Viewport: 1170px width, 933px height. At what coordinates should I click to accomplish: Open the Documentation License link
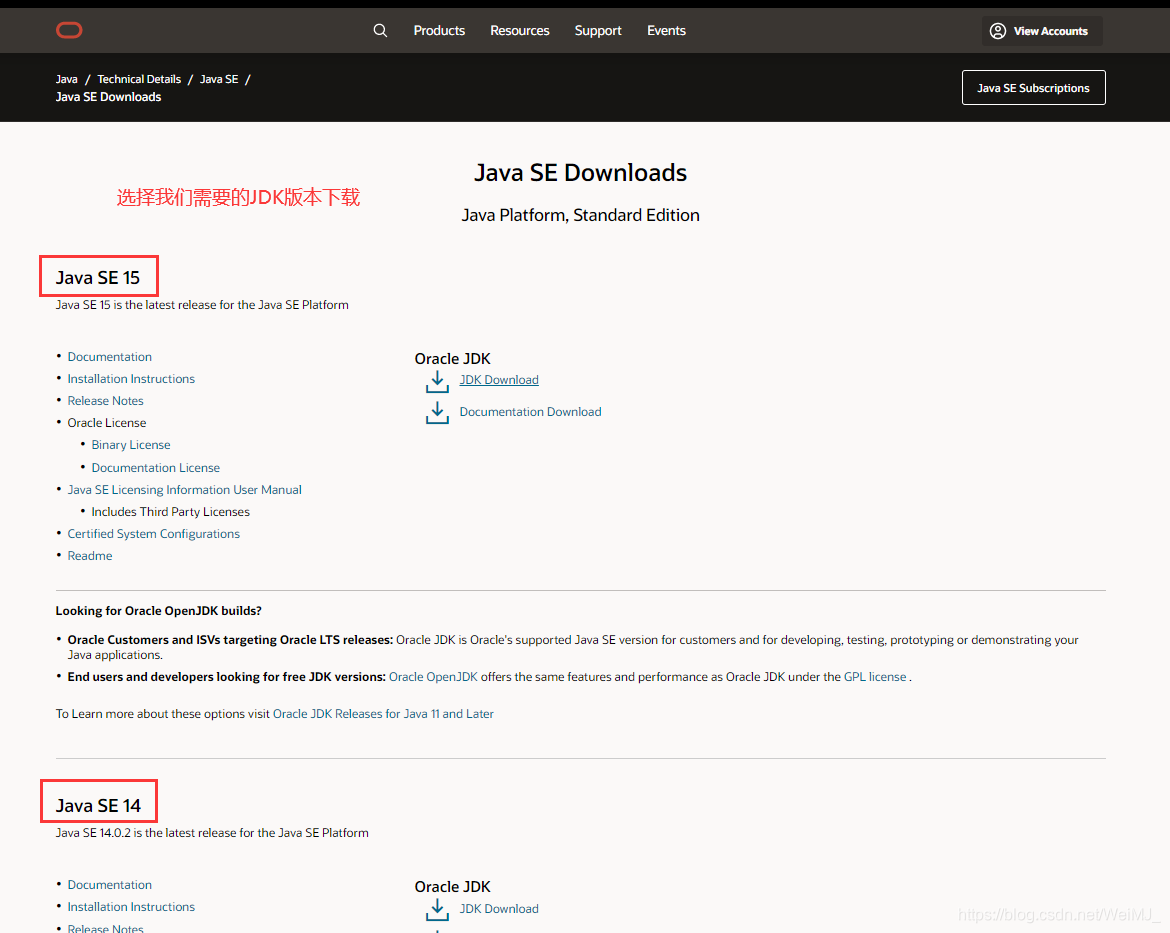pyautogui.click(x=156, y=468)
